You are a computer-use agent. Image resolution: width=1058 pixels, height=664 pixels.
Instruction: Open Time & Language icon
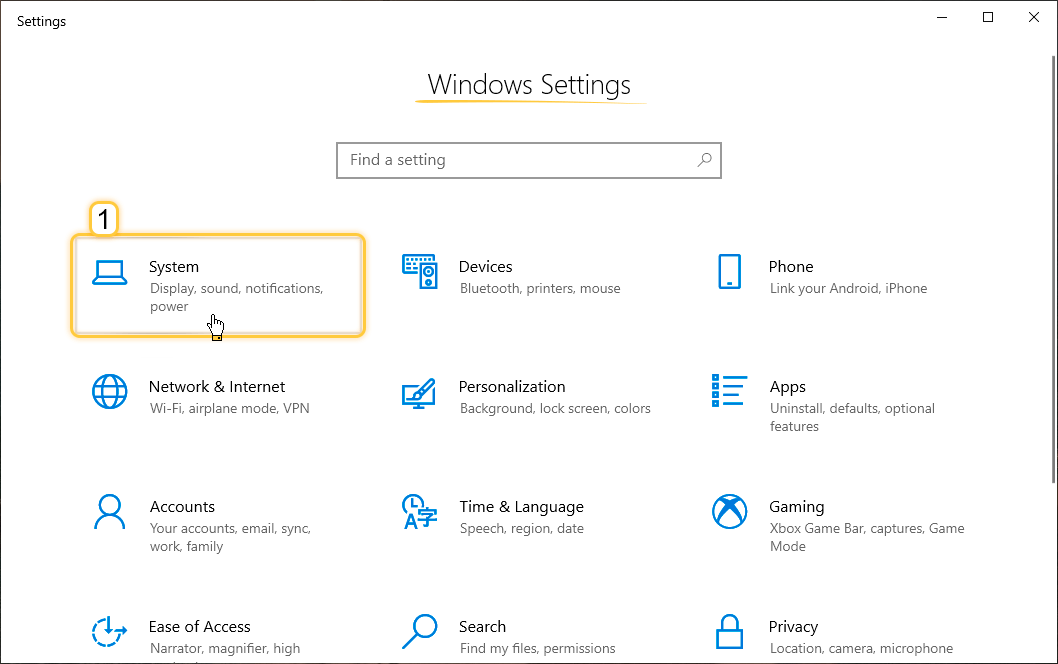coord(420,511)
